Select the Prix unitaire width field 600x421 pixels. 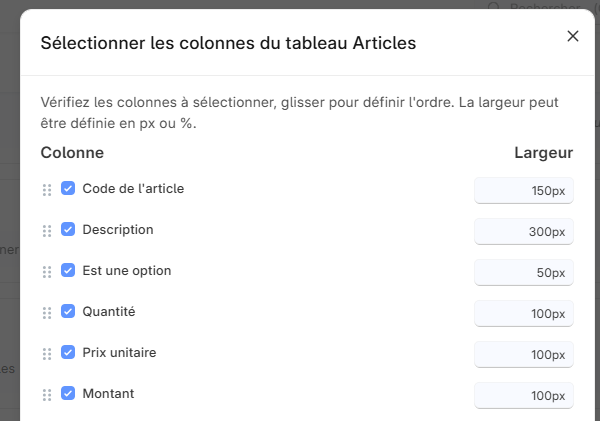[x=524, y=355]
